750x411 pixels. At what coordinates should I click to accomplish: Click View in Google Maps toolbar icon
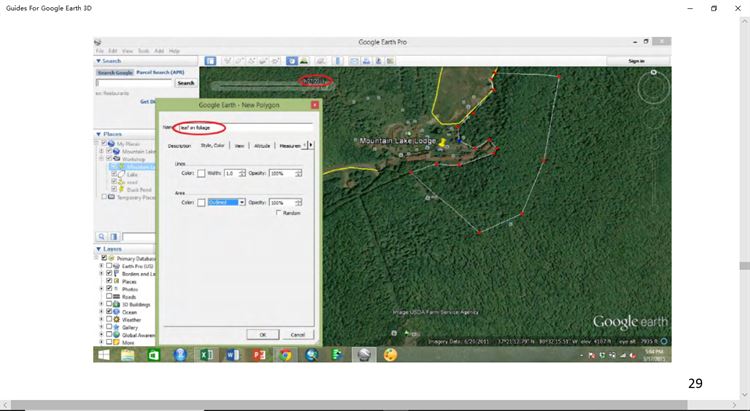point(390,61)
